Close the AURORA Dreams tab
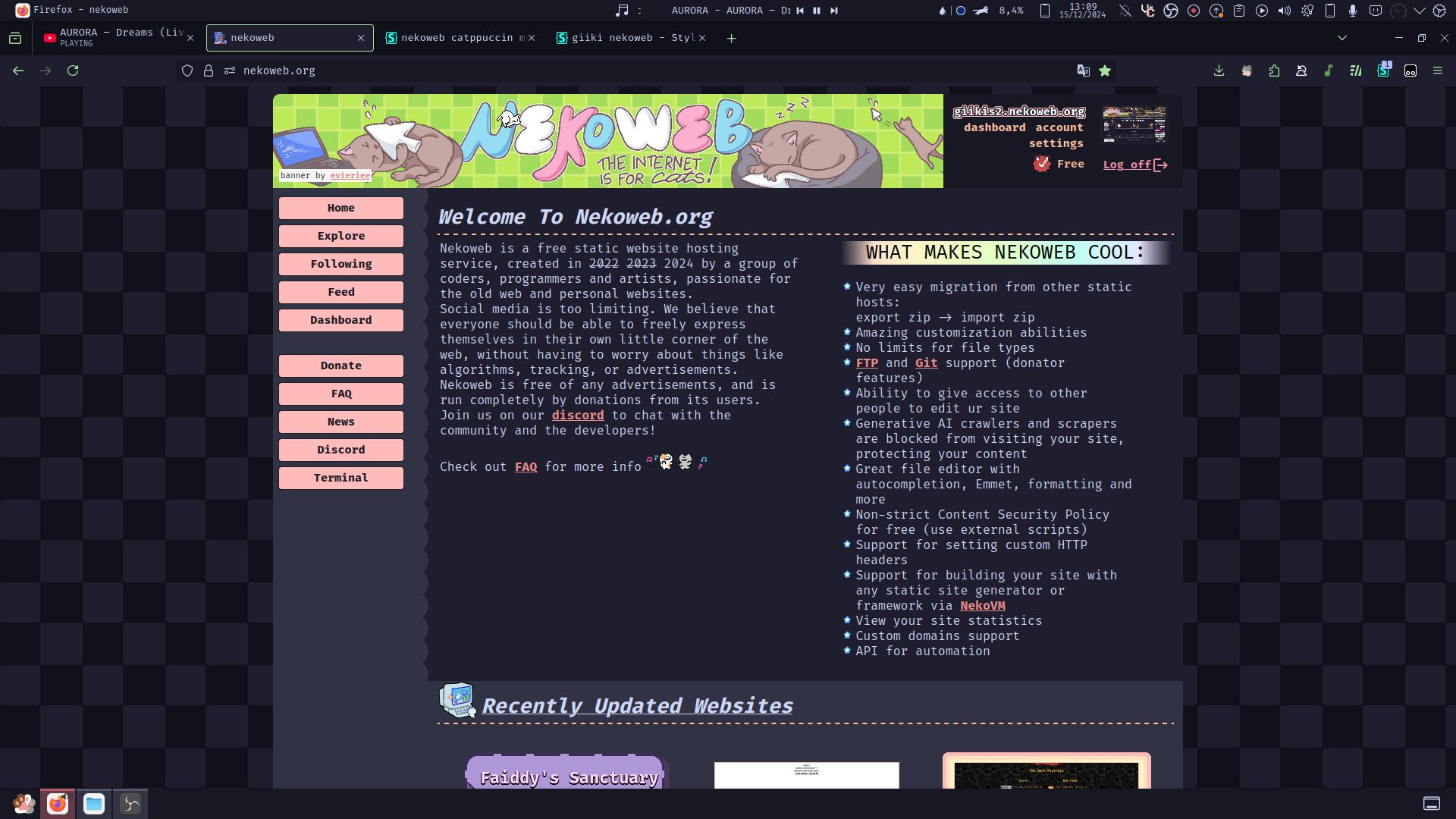1456x819 pixels. (x=190, y=38)
